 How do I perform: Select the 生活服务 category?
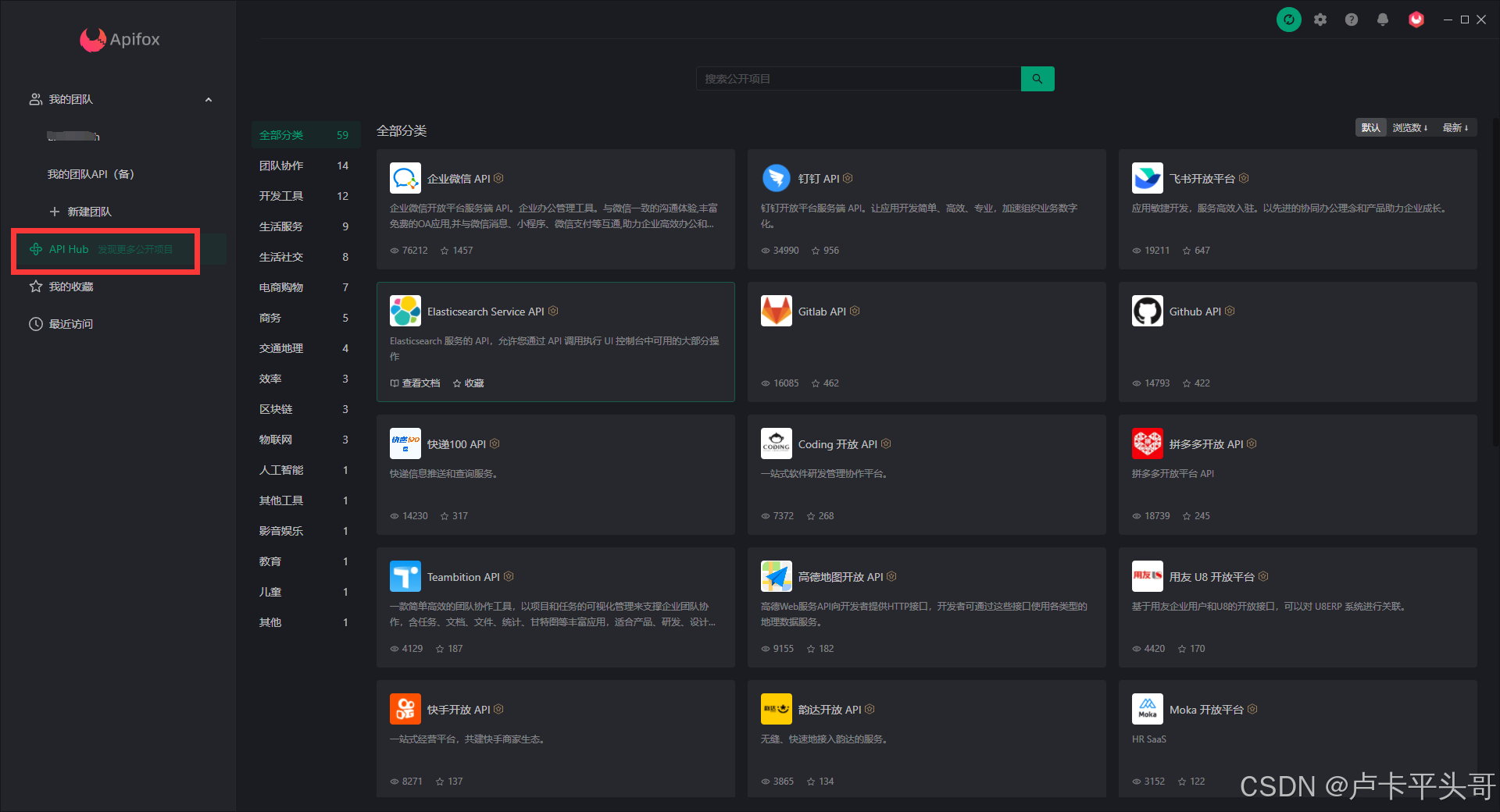pos(305,226)
